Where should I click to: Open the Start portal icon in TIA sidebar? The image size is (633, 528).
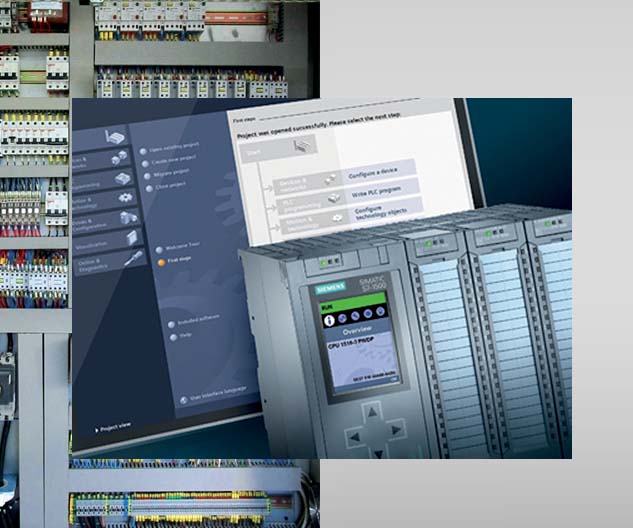(114, 136)
